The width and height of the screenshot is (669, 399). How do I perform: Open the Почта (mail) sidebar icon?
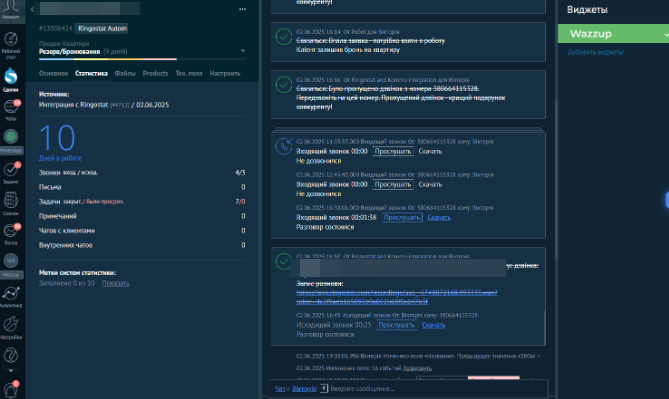pyautogui.click(x=11, y=234)
